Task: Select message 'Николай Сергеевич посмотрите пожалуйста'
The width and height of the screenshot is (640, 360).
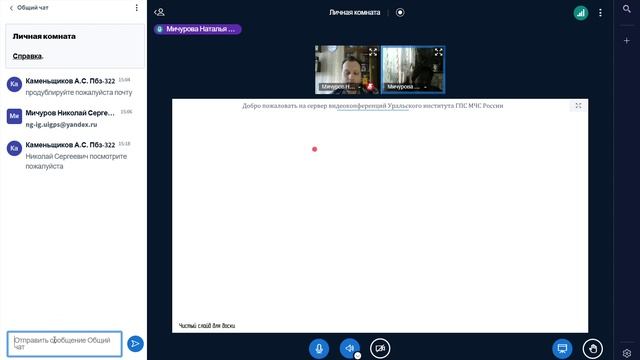Action: click(x=76, y=161)
